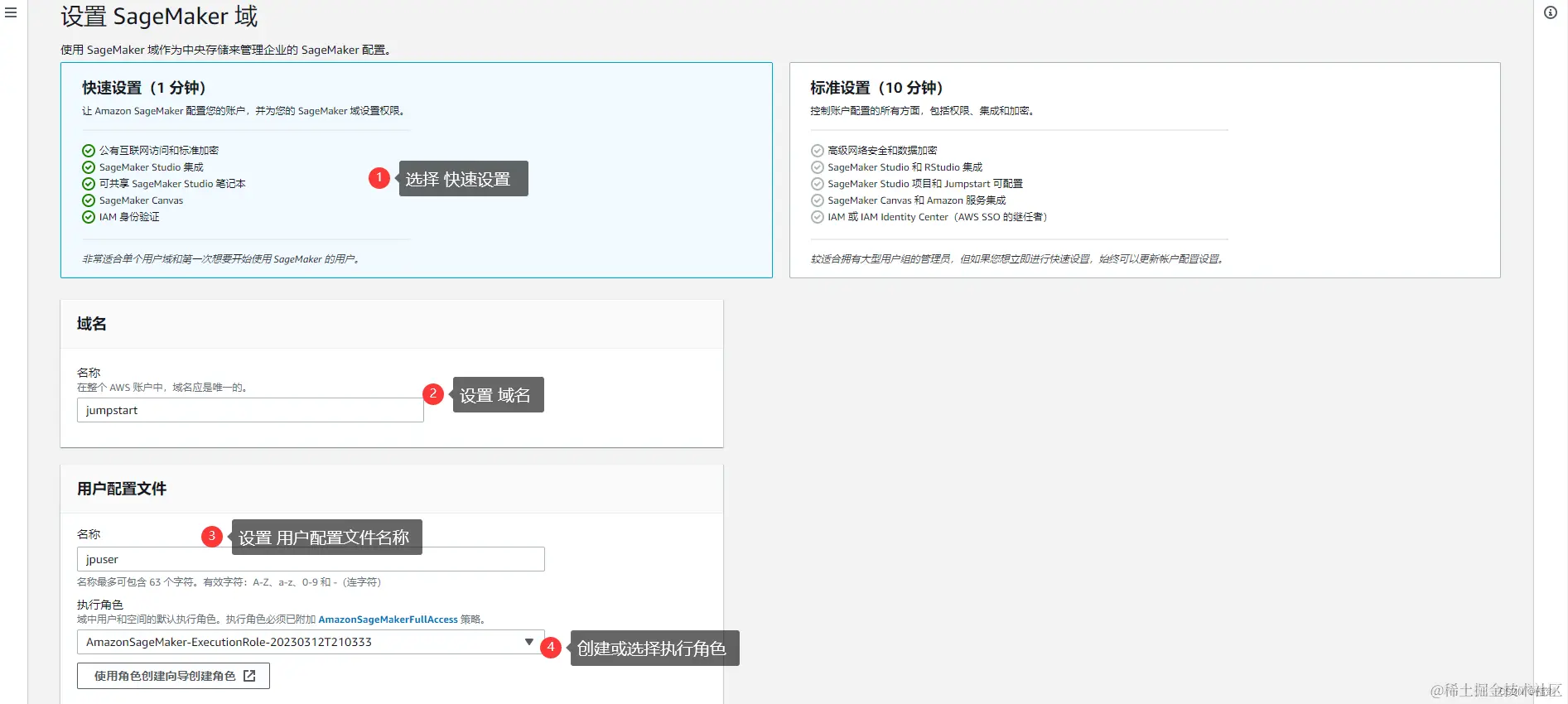The image size is (1568, 704).
Task: Click the text 在整个 AWS 账户中，域名应是唯一的
Action: (162, 388)
